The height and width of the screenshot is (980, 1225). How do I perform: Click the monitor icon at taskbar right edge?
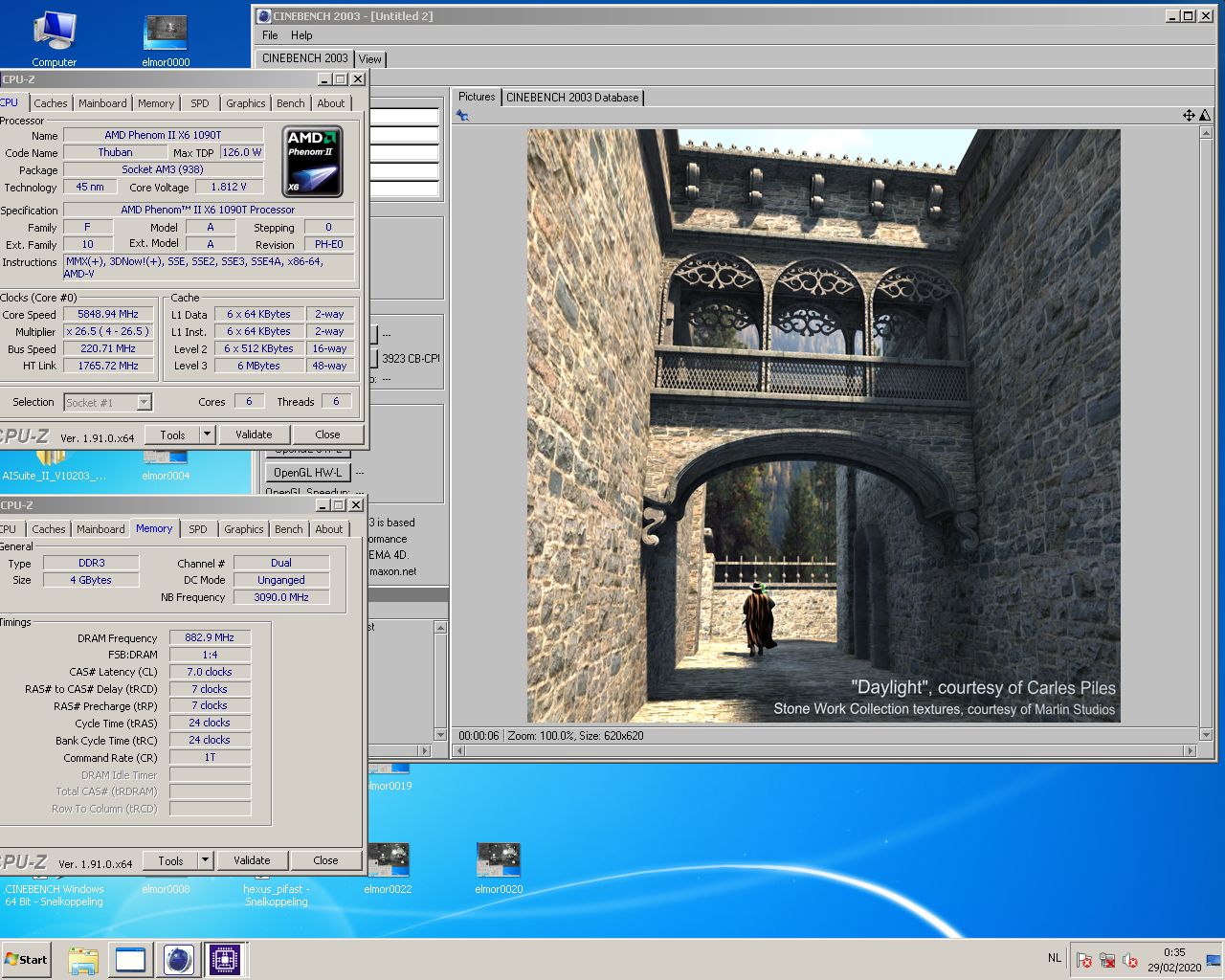[x=1214, y=960]
